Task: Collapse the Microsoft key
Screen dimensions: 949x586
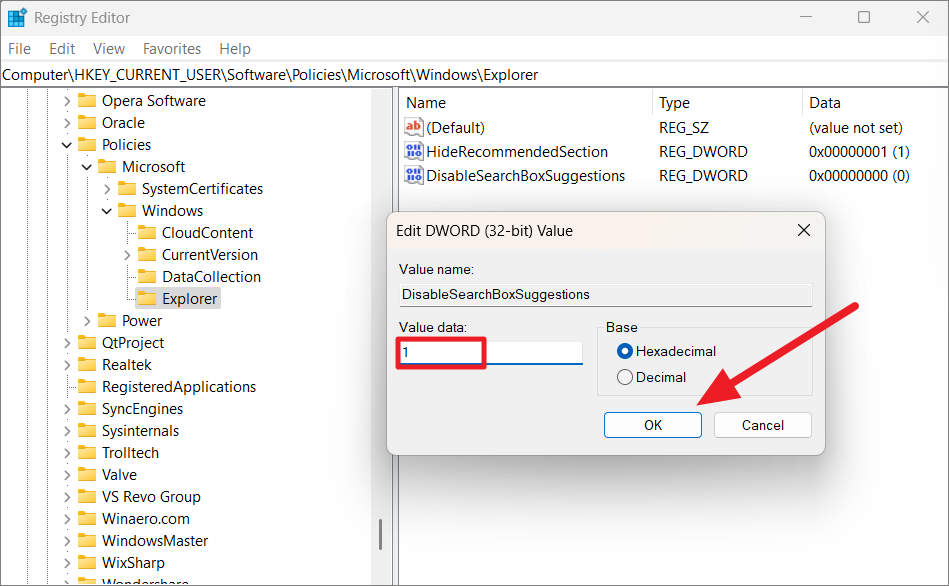Action: (x=87, y=167)
